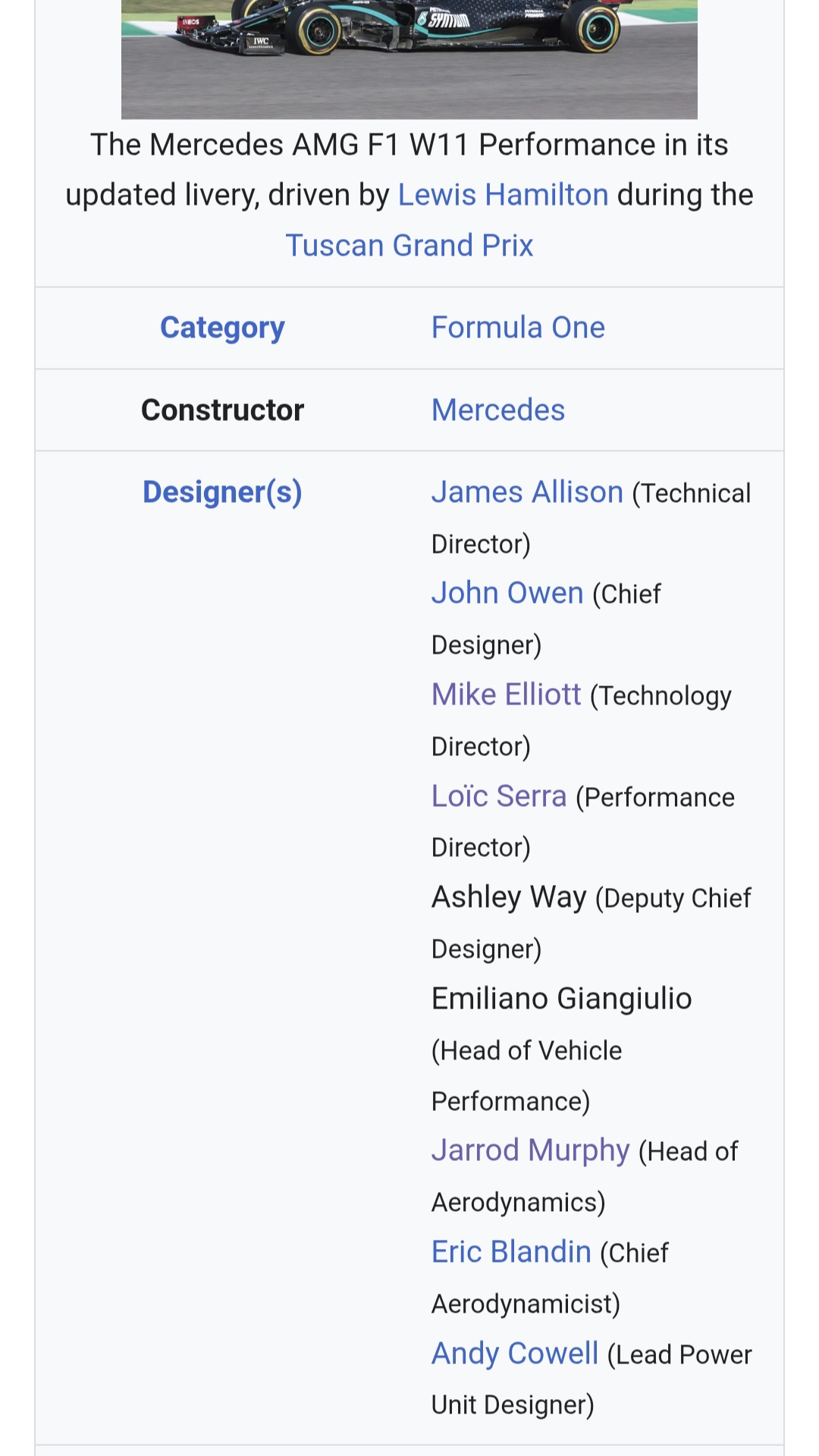Viewport: 819px width, 1456px height.
Task: Open the Formula One link
Action: click(518, 328)
